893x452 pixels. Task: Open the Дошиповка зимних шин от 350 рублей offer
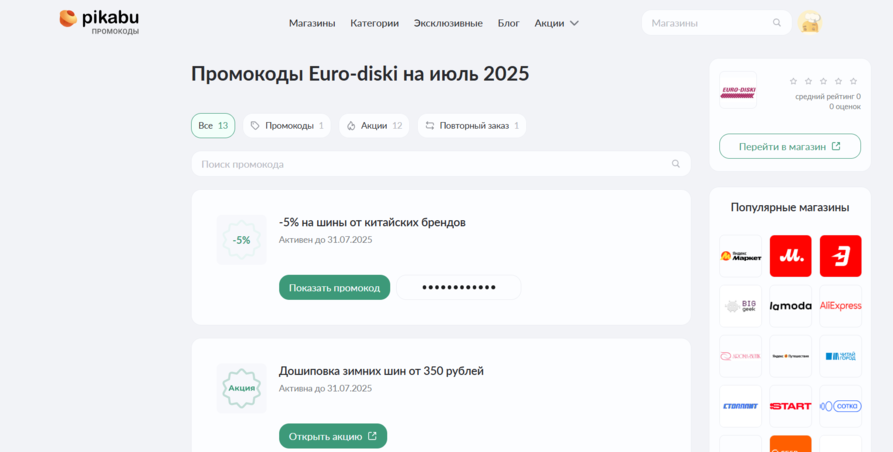(x=381, y=371)
